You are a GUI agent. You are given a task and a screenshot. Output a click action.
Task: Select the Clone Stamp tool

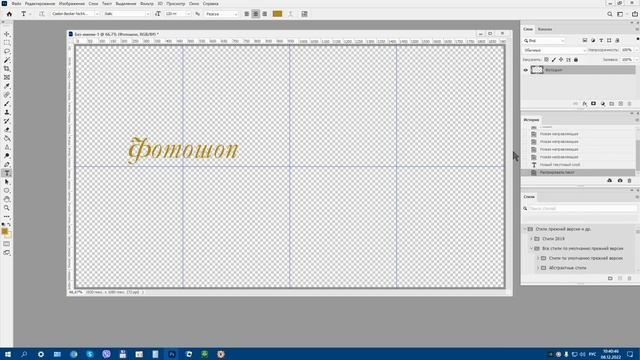pos(7,112)
